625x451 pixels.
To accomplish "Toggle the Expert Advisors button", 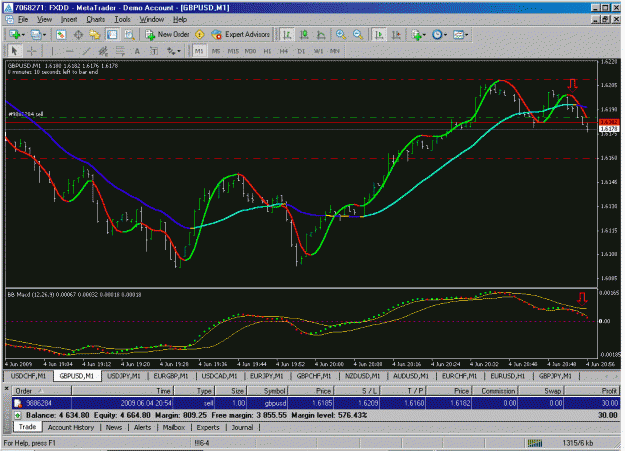I will tap(240, 35).
